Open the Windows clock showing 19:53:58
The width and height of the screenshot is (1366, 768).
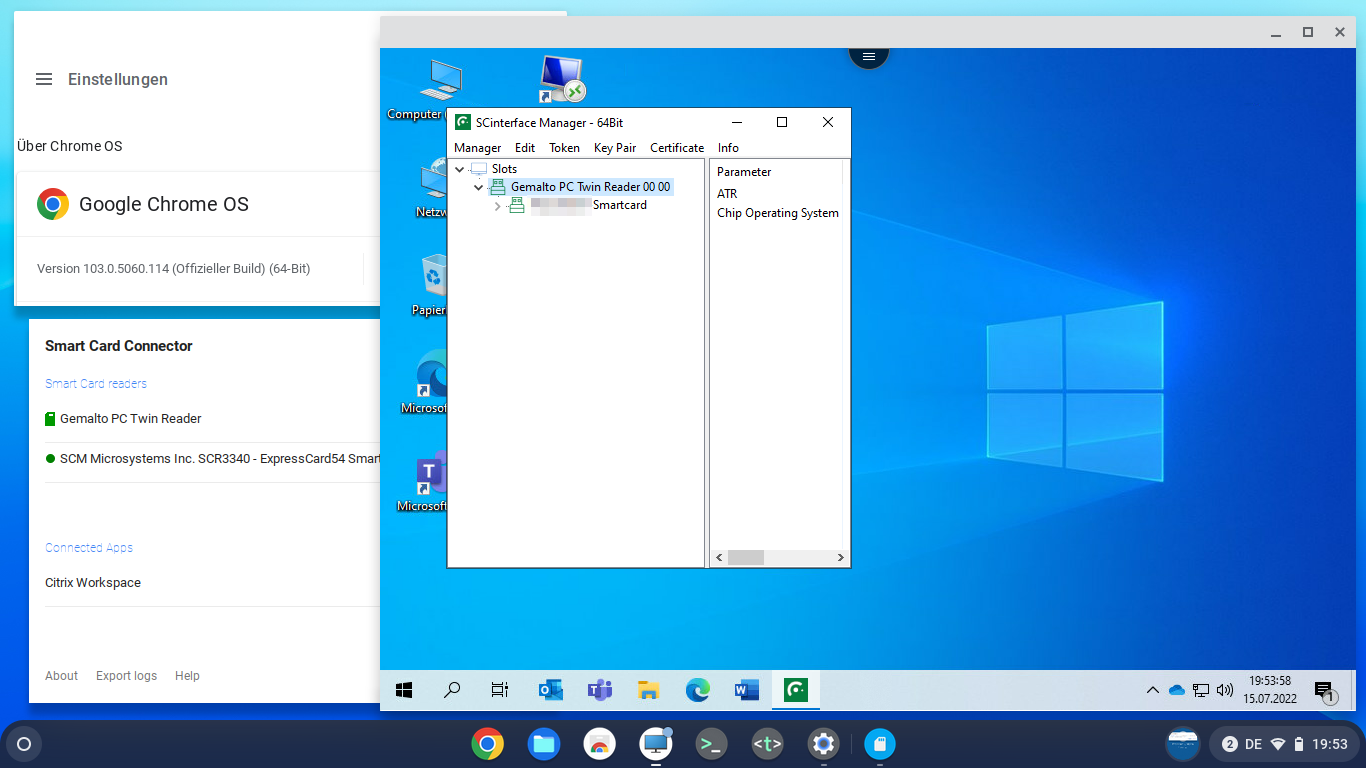1270,690
